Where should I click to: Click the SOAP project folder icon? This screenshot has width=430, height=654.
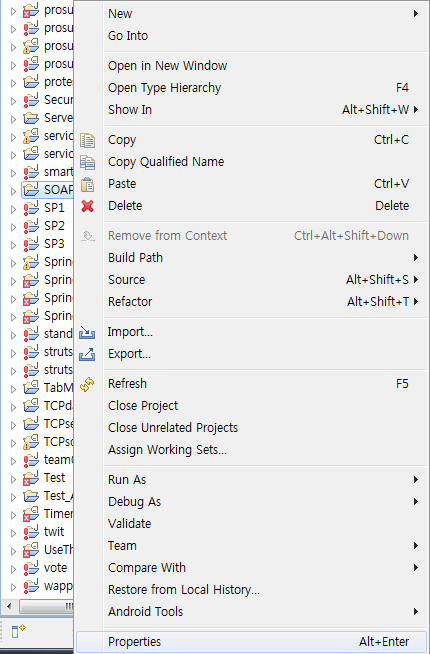point(31,190)
